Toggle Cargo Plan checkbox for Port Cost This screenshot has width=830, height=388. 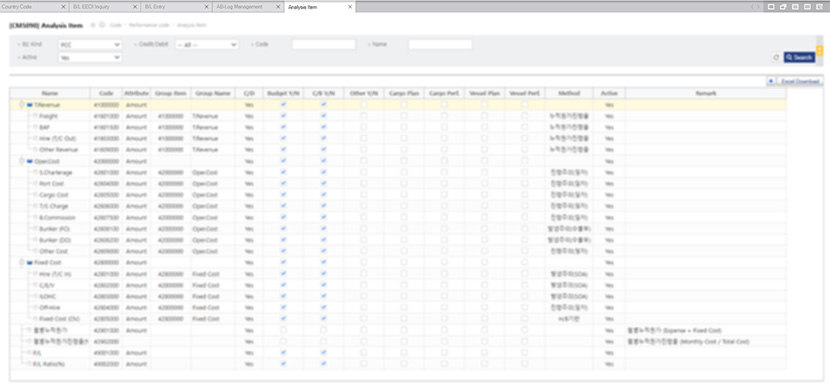coord(404,184)
